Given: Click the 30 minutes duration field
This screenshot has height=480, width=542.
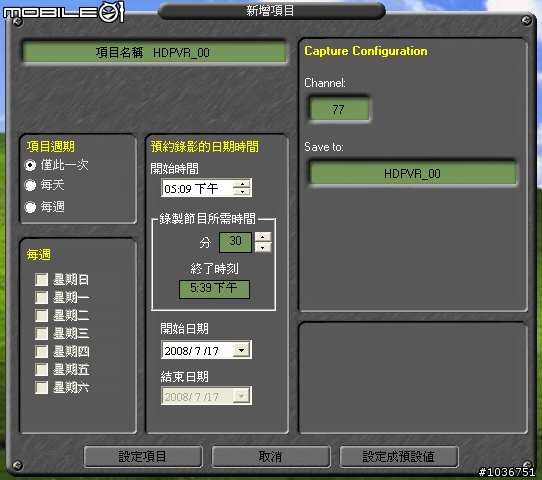Looking at the screenshot, I should click(x=235, y=242).
